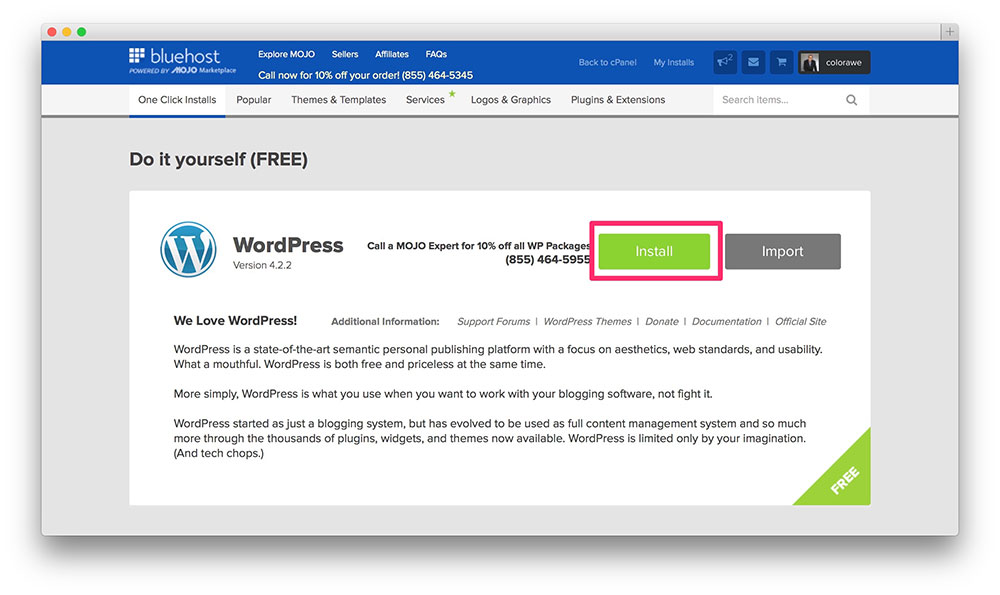Open the shopping cart icon
Viewport: 1000px width, 595px height.
pos(781,62)
